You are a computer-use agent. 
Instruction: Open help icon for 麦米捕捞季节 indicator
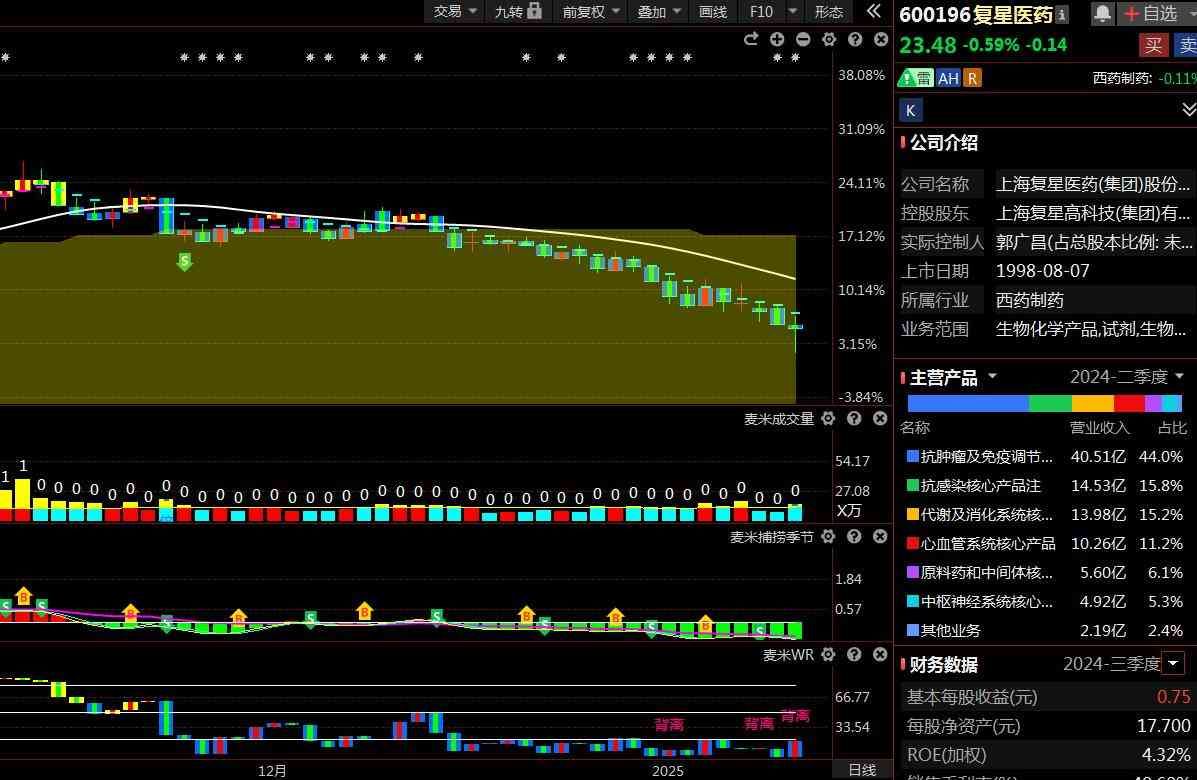coord(854,537)
